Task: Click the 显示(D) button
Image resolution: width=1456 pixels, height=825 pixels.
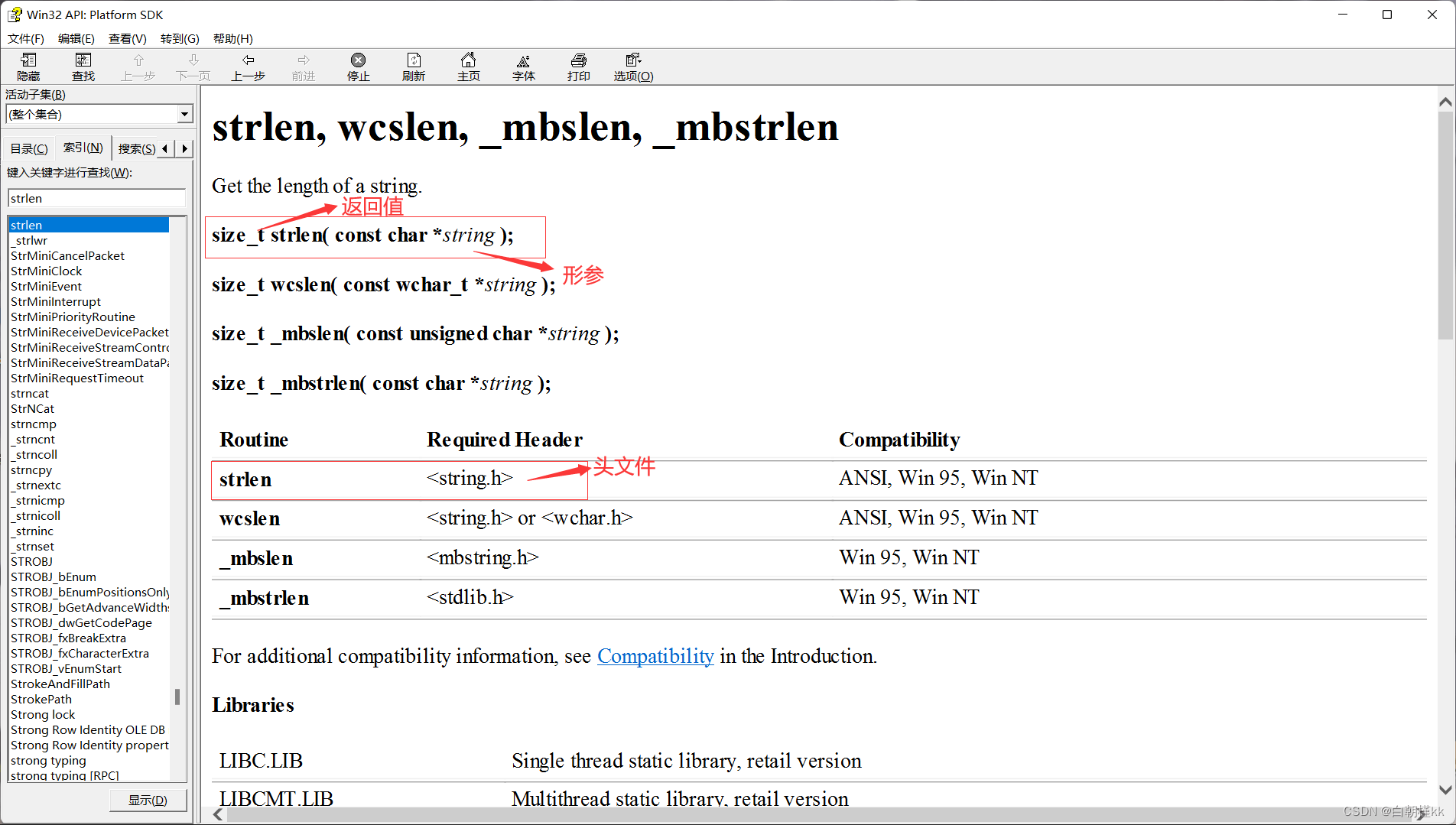Action: click(x=148, y=800)
